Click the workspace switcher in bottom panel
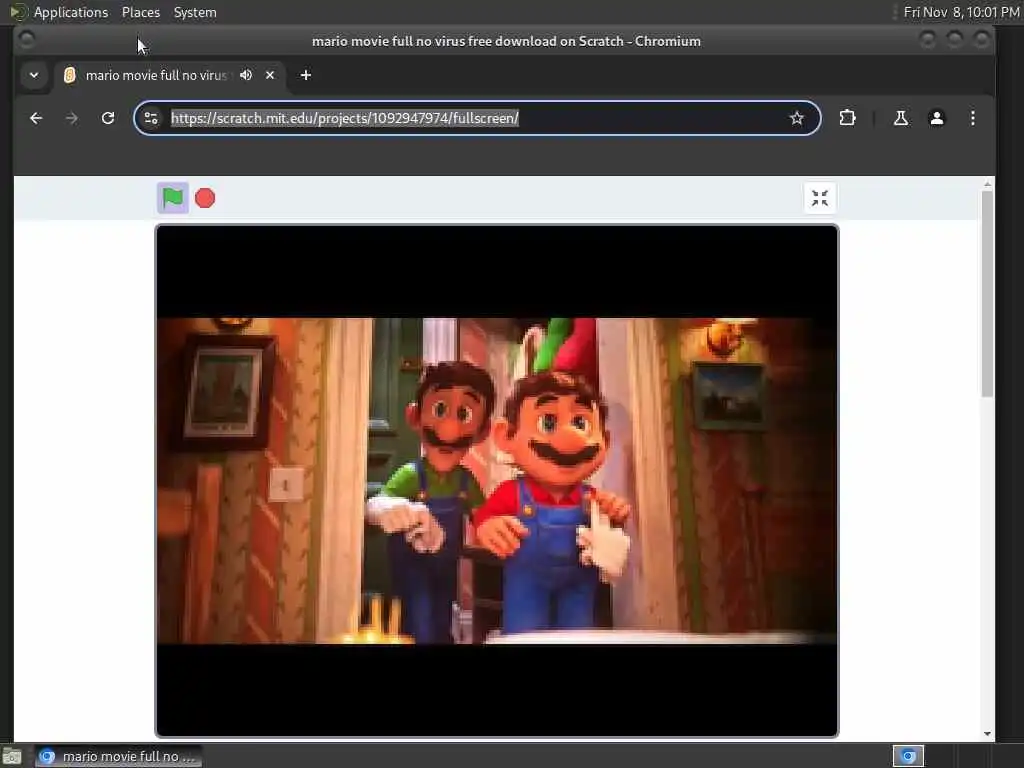1024x768 pixels. click(x=908, y=756)
